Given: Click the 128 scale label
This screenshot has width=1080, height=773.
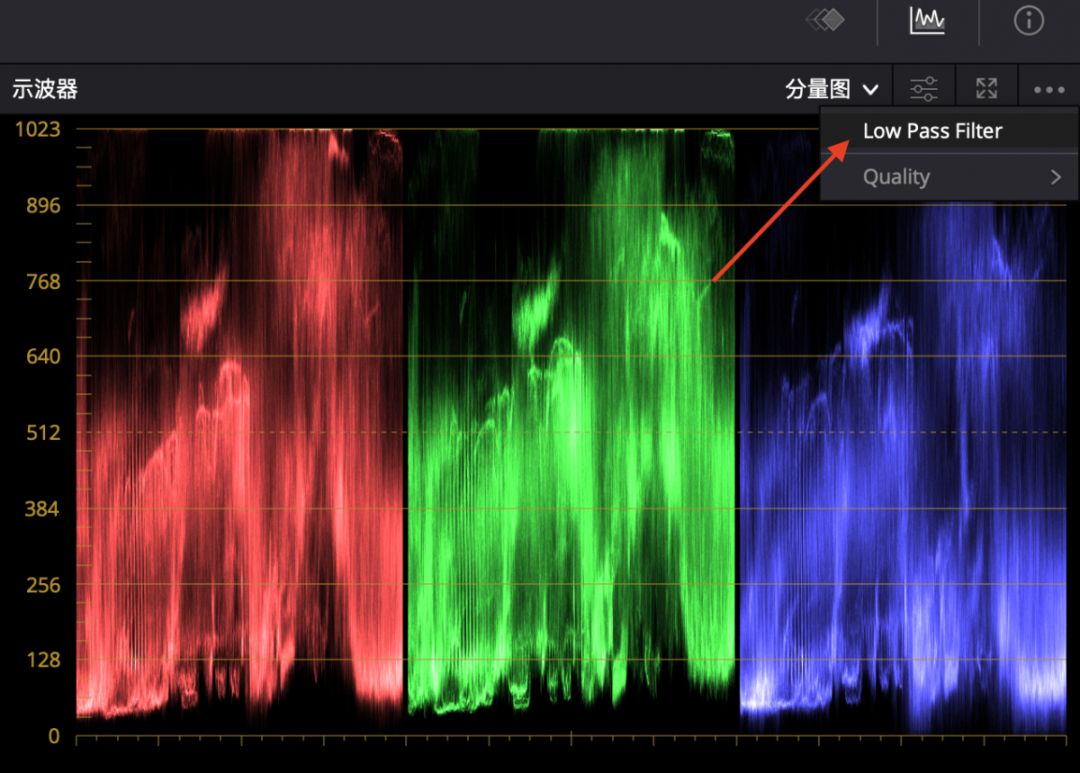Looking at the screenshot, I should click(x=43, y=660).
